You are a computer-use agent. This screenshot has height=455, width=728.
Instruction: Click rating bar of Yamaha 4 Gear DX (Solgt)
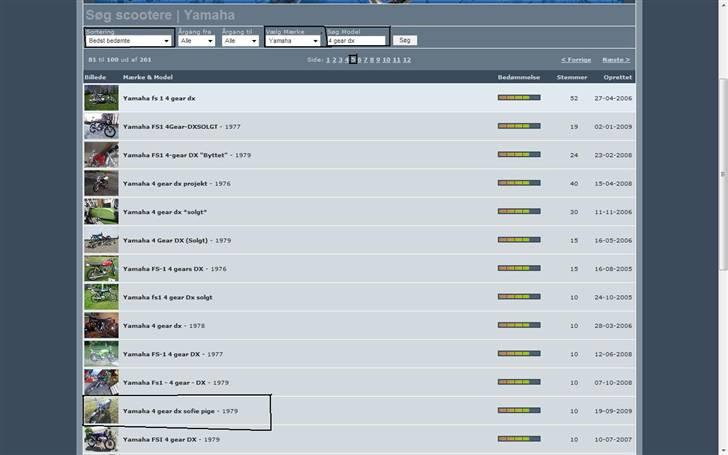[x=518, y=240]
